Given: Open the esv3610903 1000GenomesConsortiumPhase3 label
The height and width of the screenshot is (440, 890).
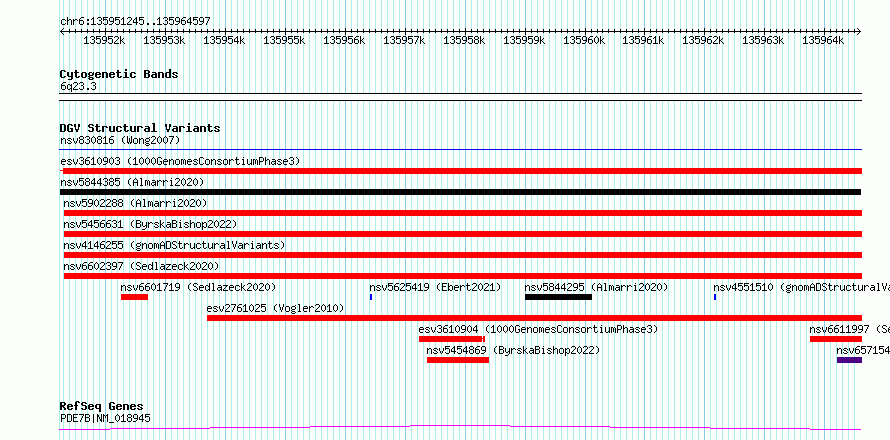Looking at the screenshot, I should 180,161.
